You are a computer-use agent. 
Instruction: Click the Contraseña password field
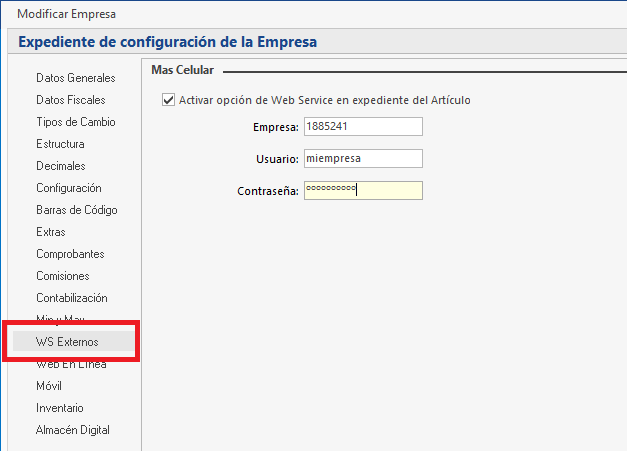[x=362, y=191]
